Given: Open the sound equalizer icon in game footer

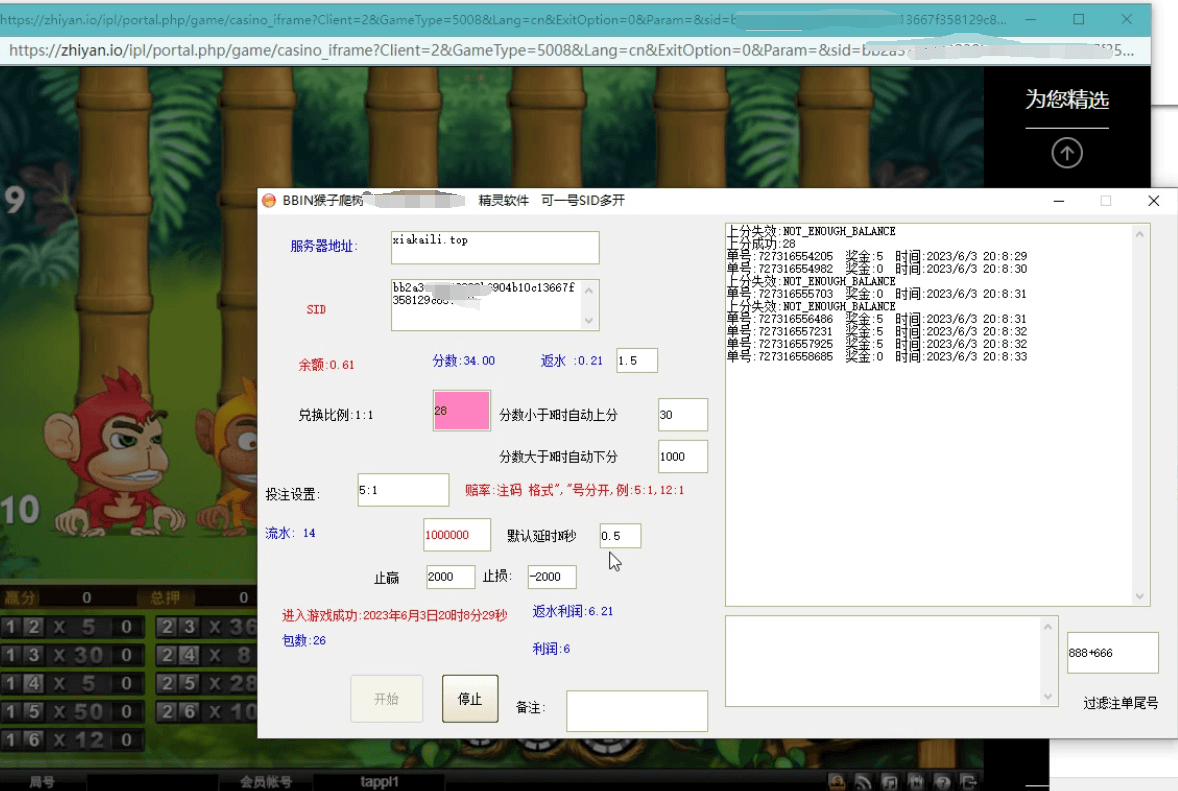Looking at the screenshot, I should click(916, 782).
